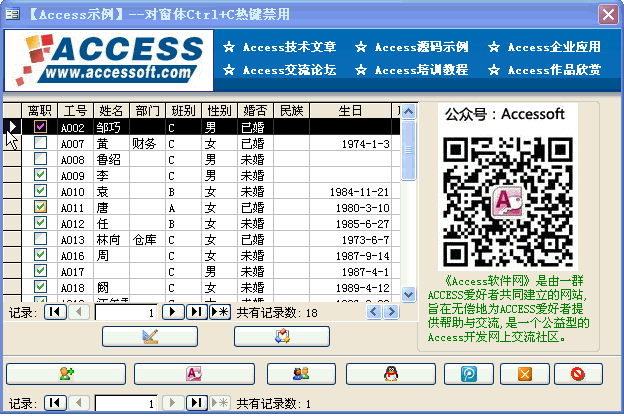Click the 民族 column header
Viewport: 624px width, 416px height.
[x=292, y=111]
